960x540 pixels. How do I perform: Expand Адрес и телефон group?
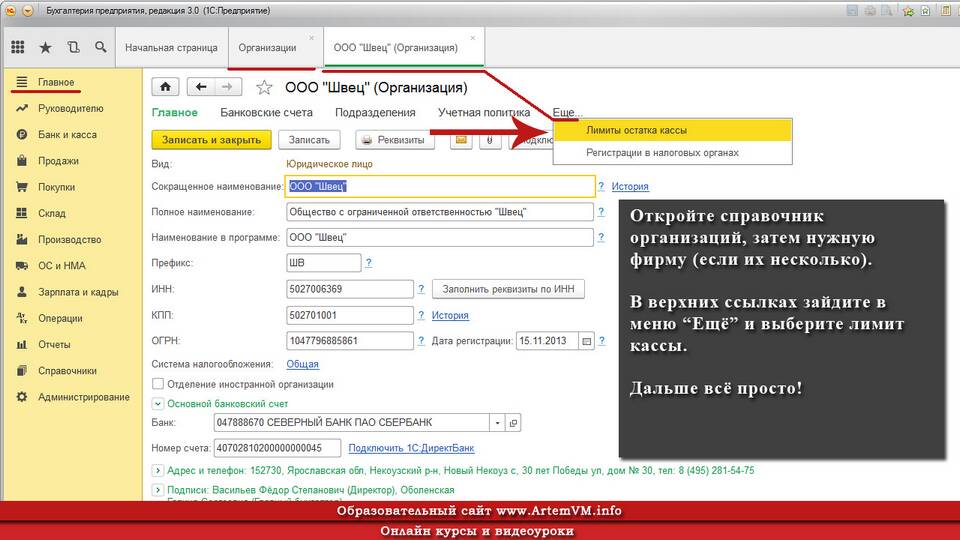[158, 470]
